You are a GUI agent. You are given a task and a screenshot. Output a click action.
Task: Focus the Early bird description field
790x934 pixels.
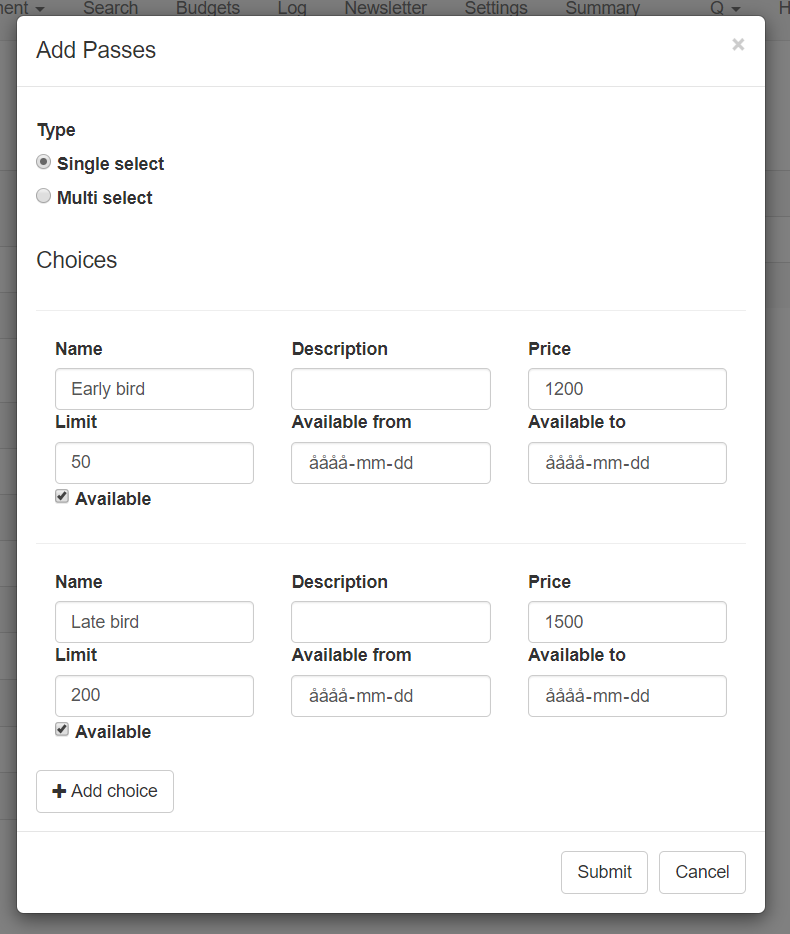click(x=391, y=389)
